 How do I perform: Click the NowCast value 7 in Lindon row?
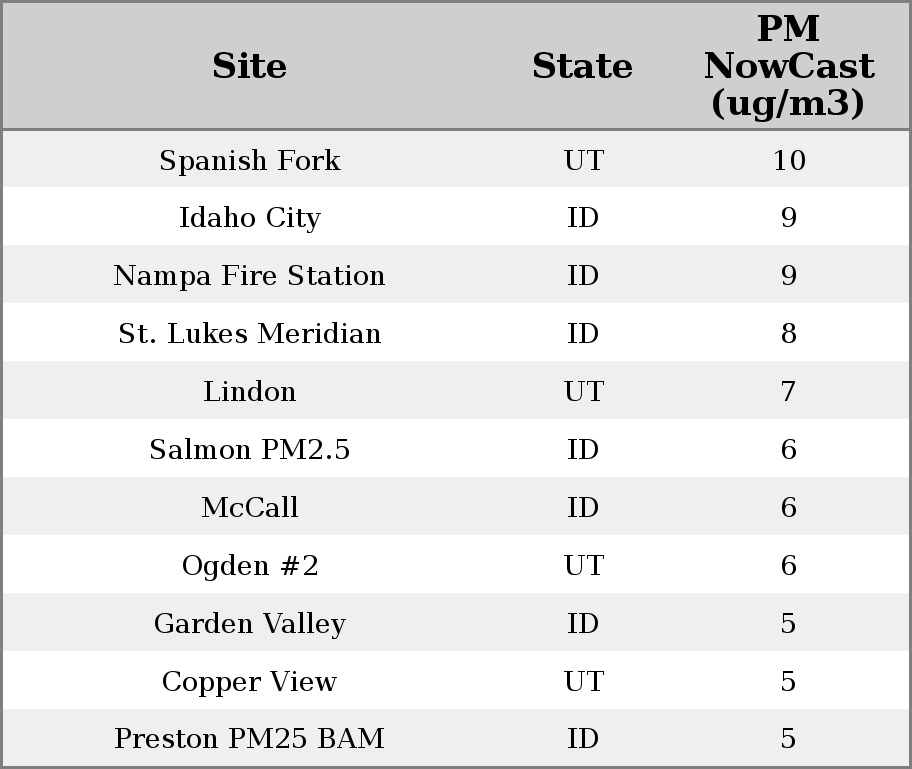point(788,392)
